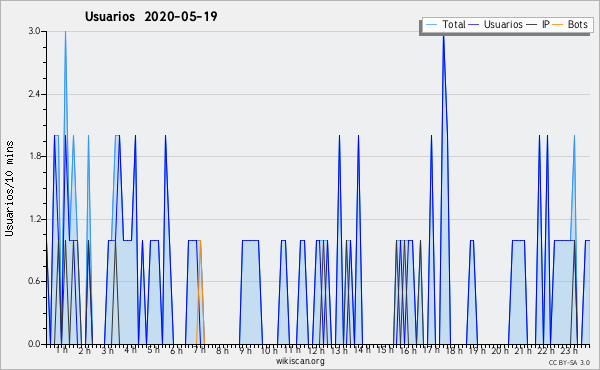Click the '9 h' x-axis label
Screen dimensions: 600x370
(245, 350)
